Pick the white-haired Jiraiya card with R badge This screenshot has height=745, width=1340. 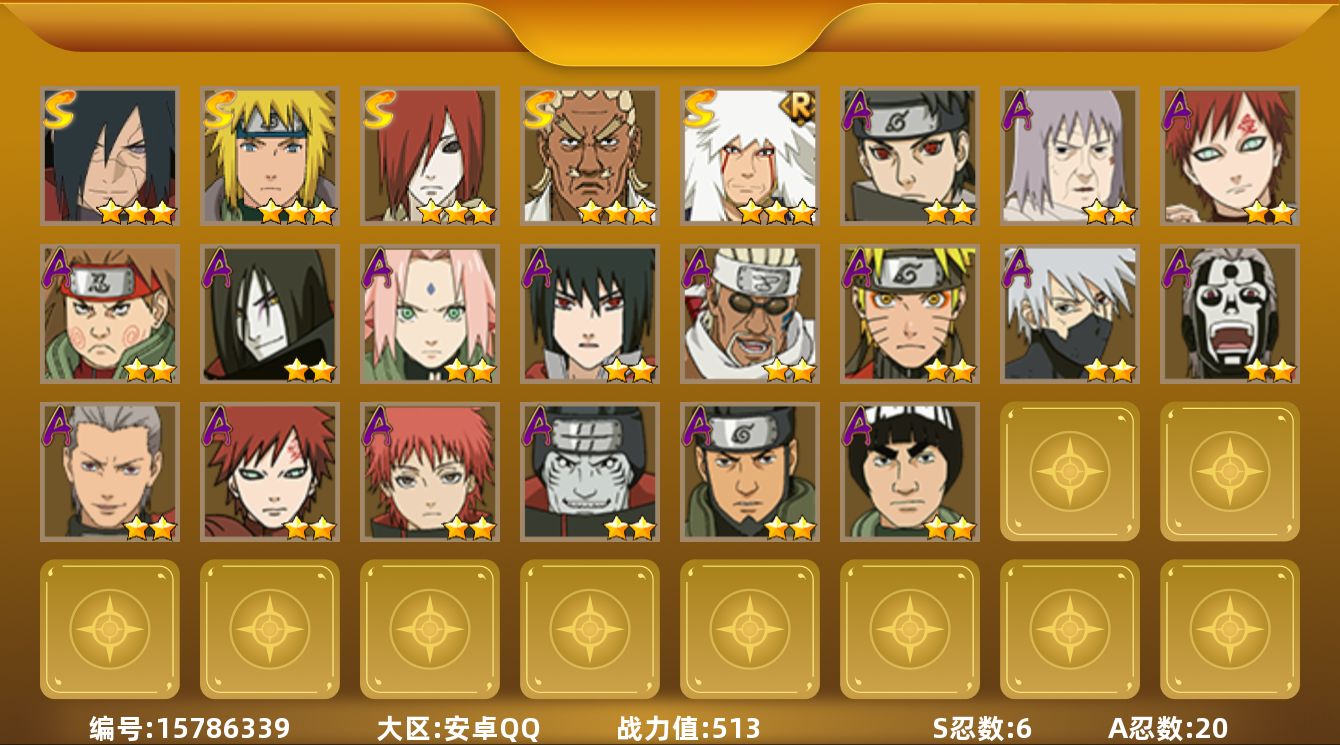(x=750, y=155)
